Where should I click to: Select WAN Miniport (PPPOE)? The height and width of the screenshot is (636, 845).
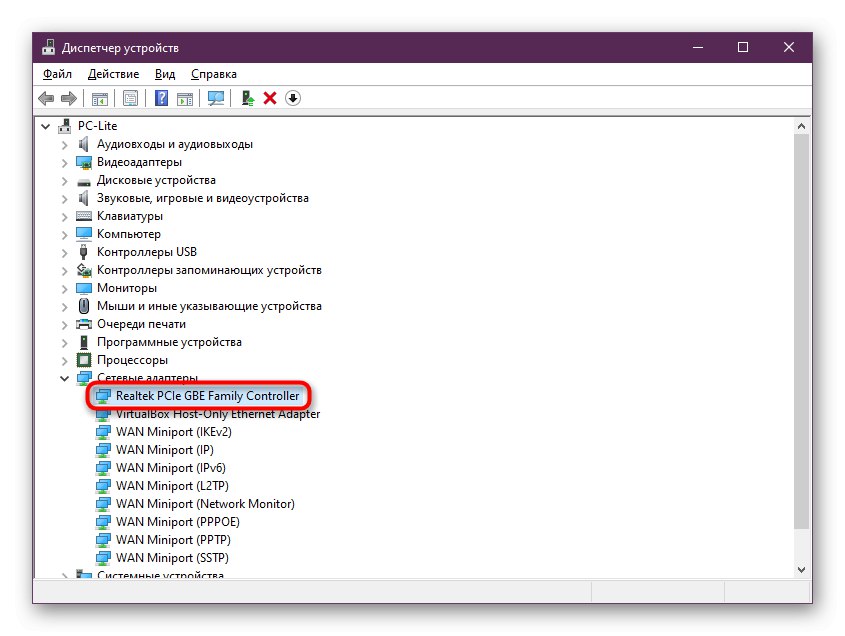coord(178,522)
